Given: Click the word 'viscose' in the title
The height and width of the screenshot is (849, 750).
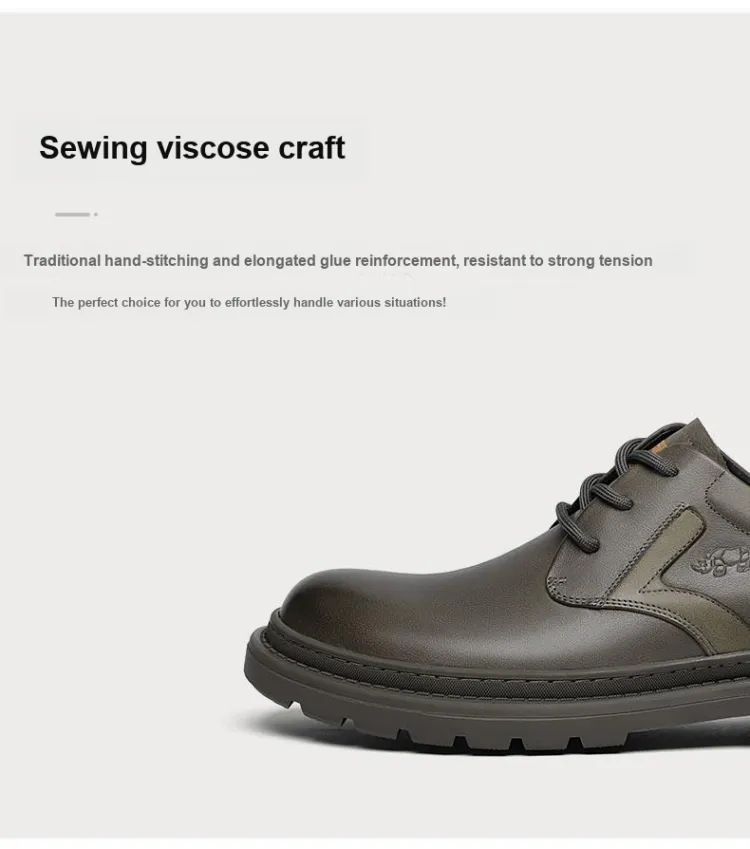Looking at the screenshot, I should tap(213, 149).
